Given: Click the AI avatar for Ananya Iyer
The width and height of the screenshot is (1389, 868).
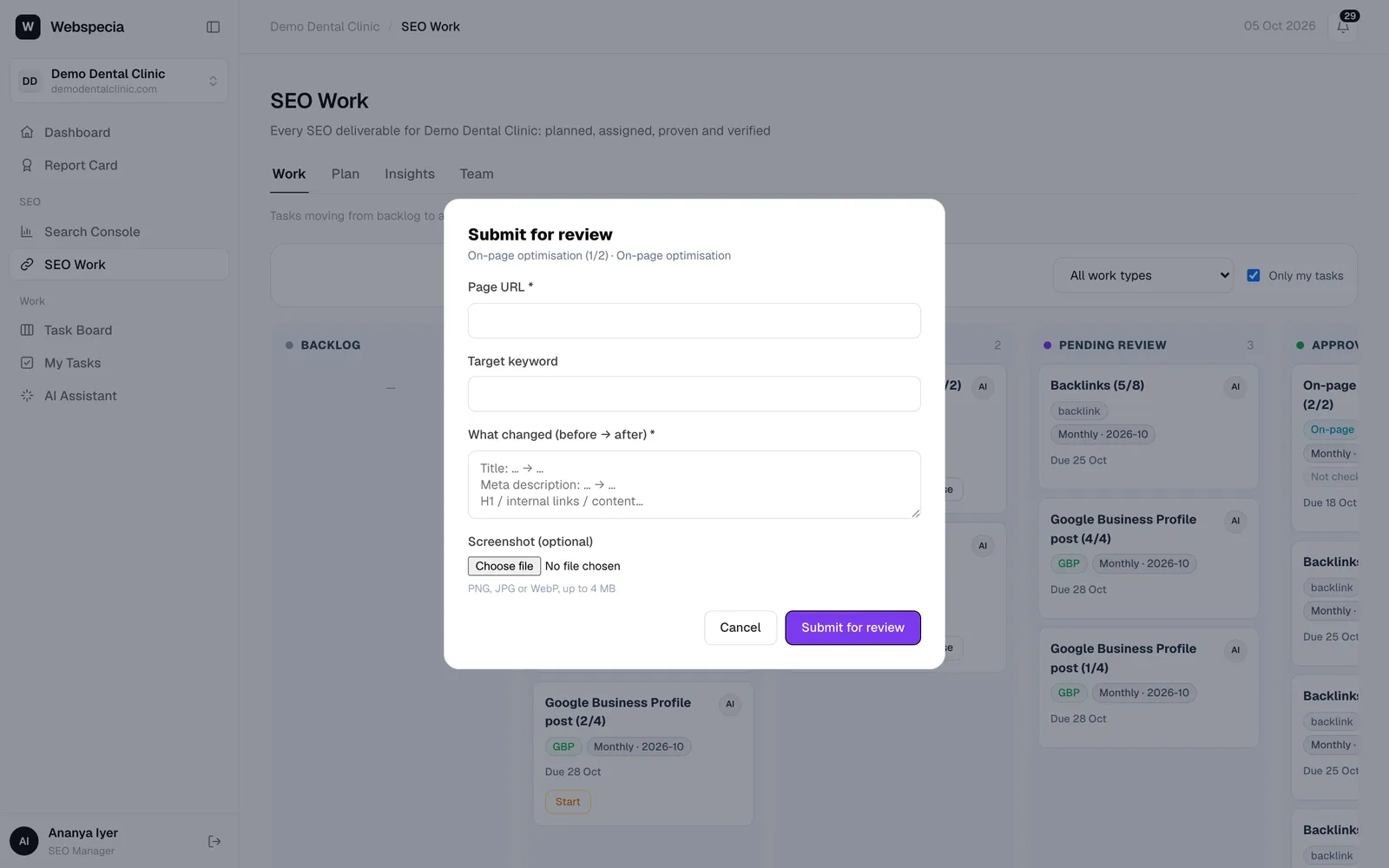Looking at the screenshot, I should pos(24,841).
